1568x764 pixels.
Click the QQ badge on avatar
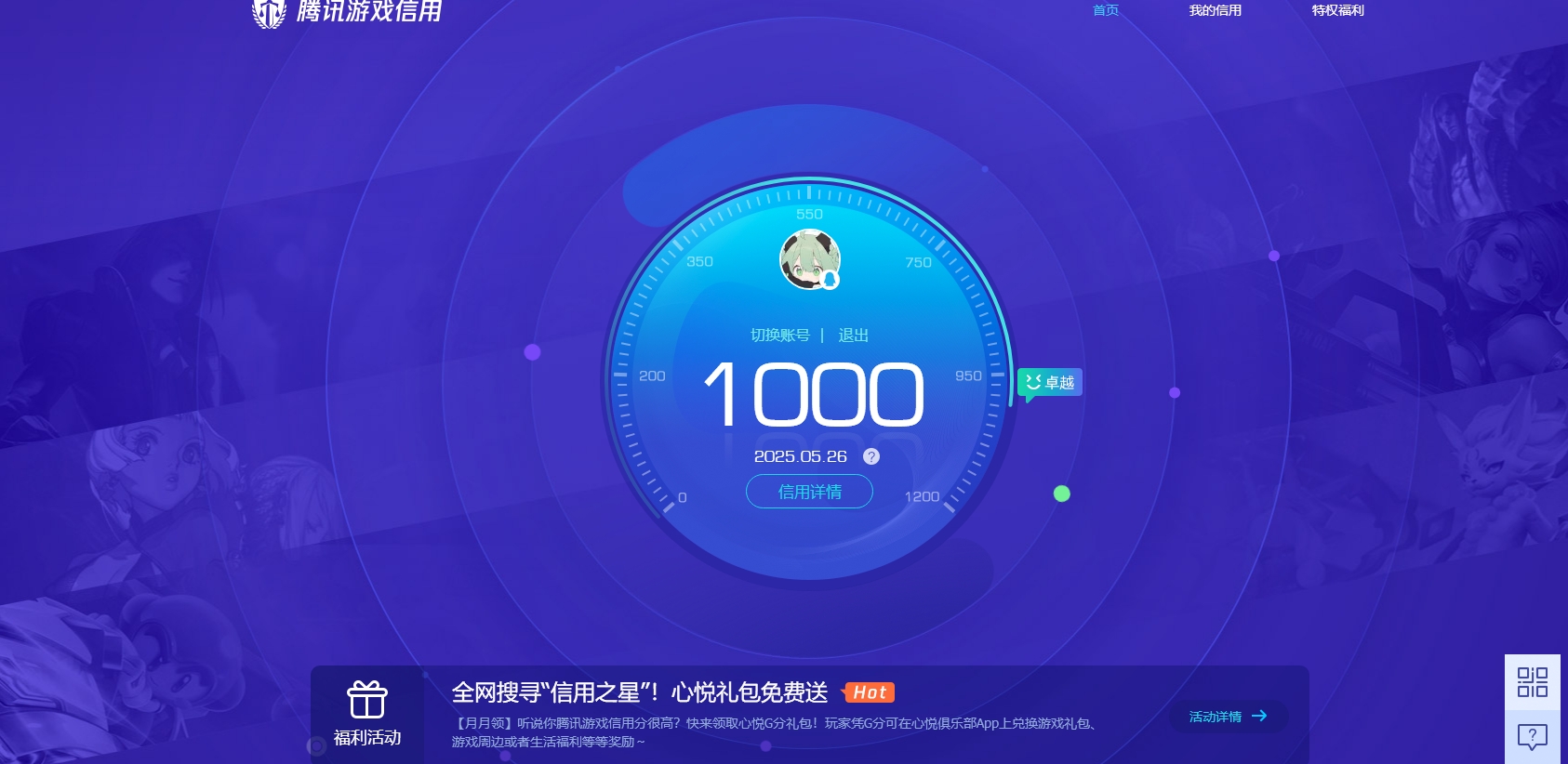click(831, 280)
